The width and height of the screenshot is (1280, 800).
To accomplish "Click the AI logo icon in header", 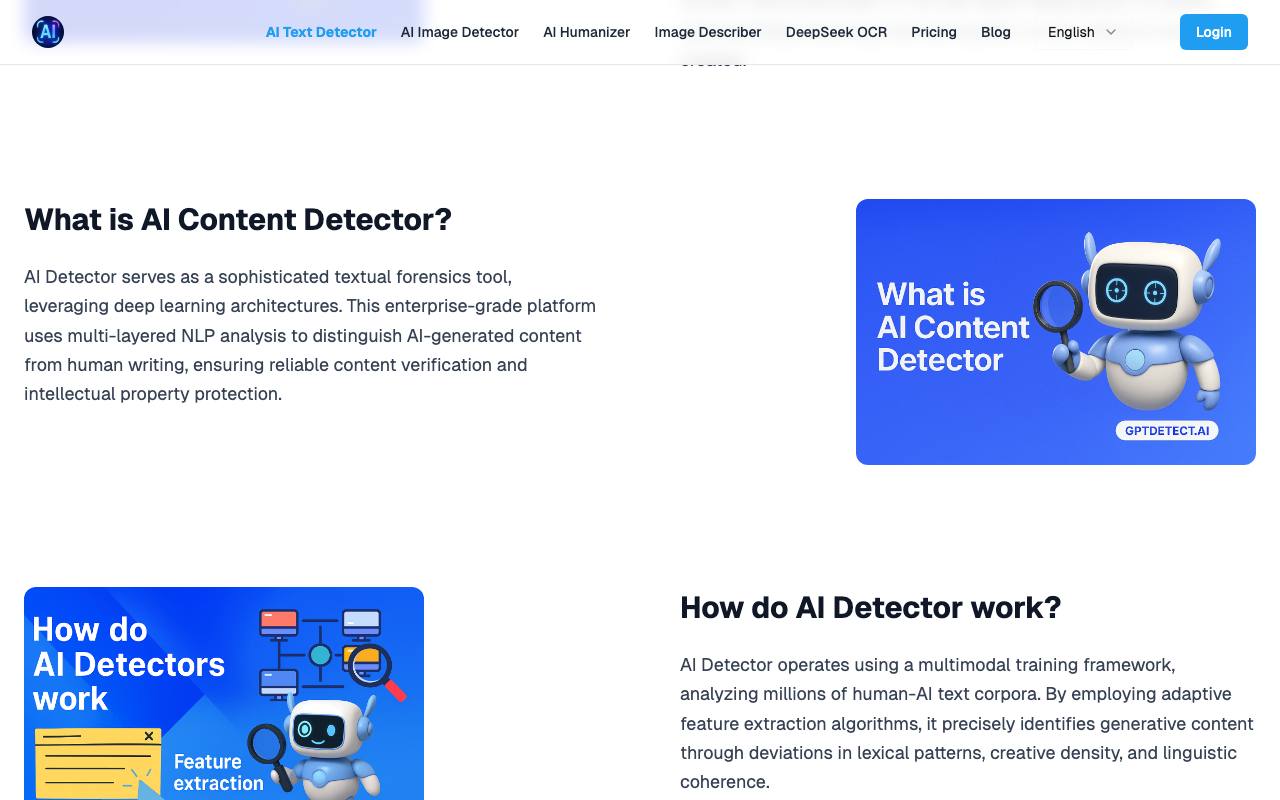I will (48, 32).
